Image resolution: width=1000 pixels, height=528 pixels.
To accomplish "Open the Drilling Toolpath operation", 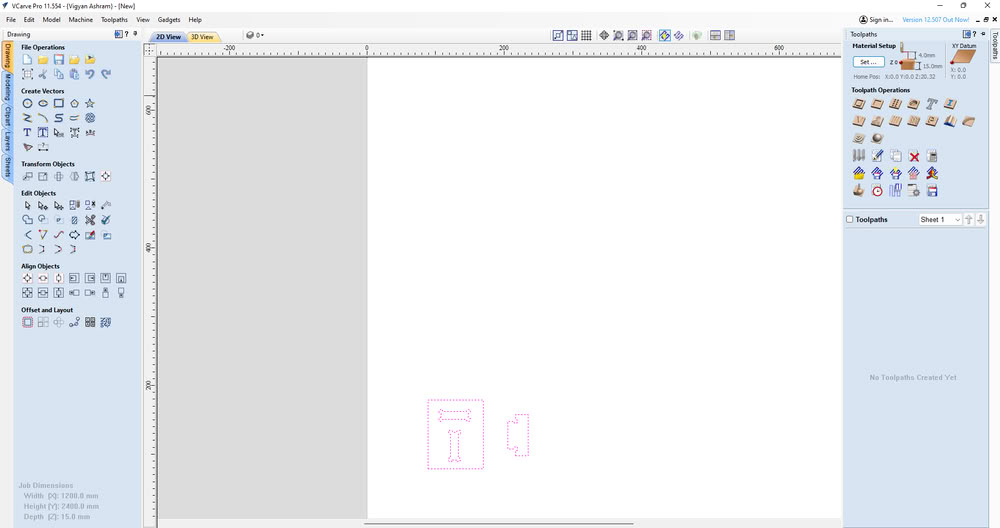I will (x=895, y=104).
